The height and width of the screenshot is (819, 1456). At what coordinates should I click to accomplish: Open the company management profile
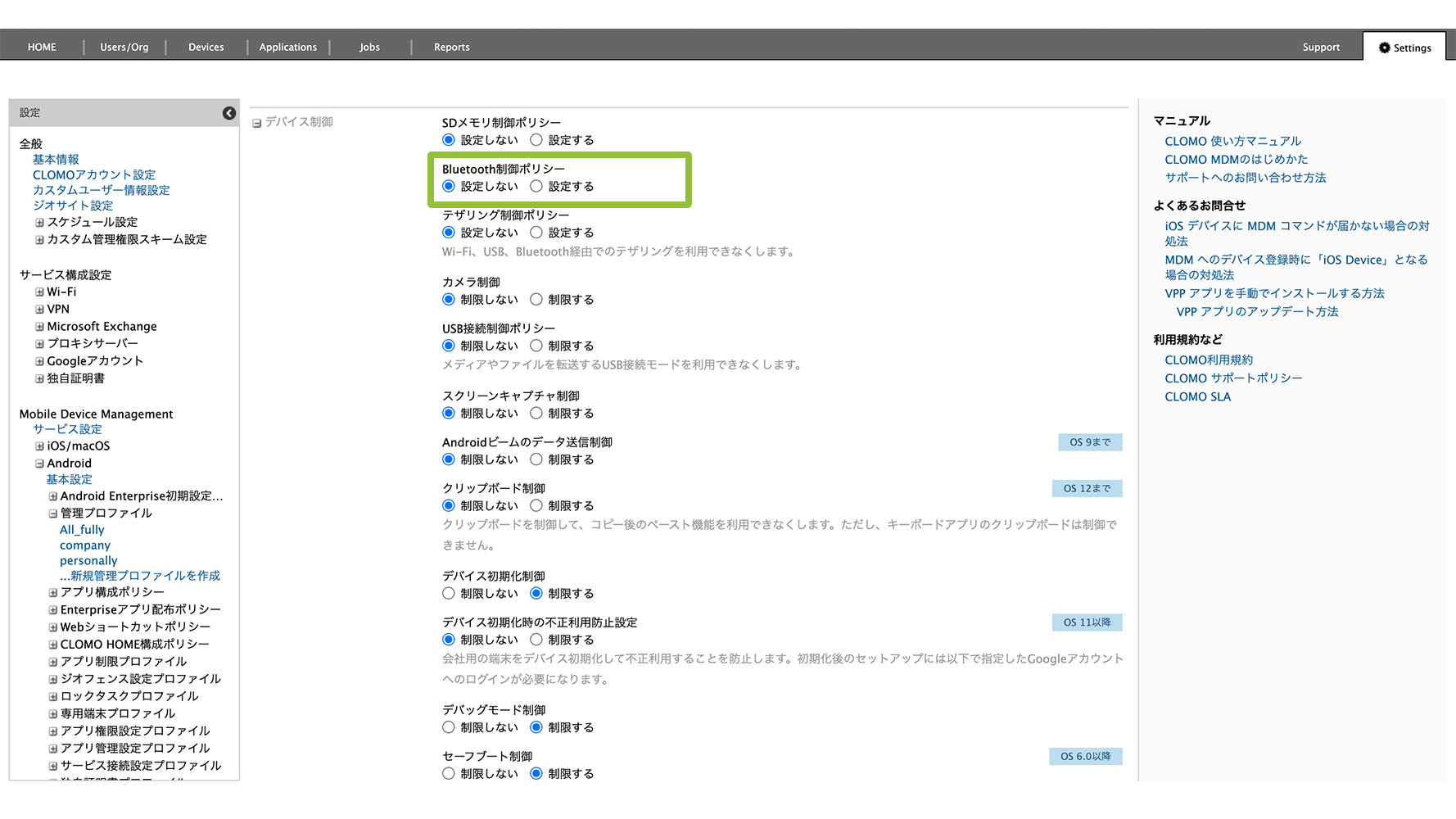pos(85,545)
